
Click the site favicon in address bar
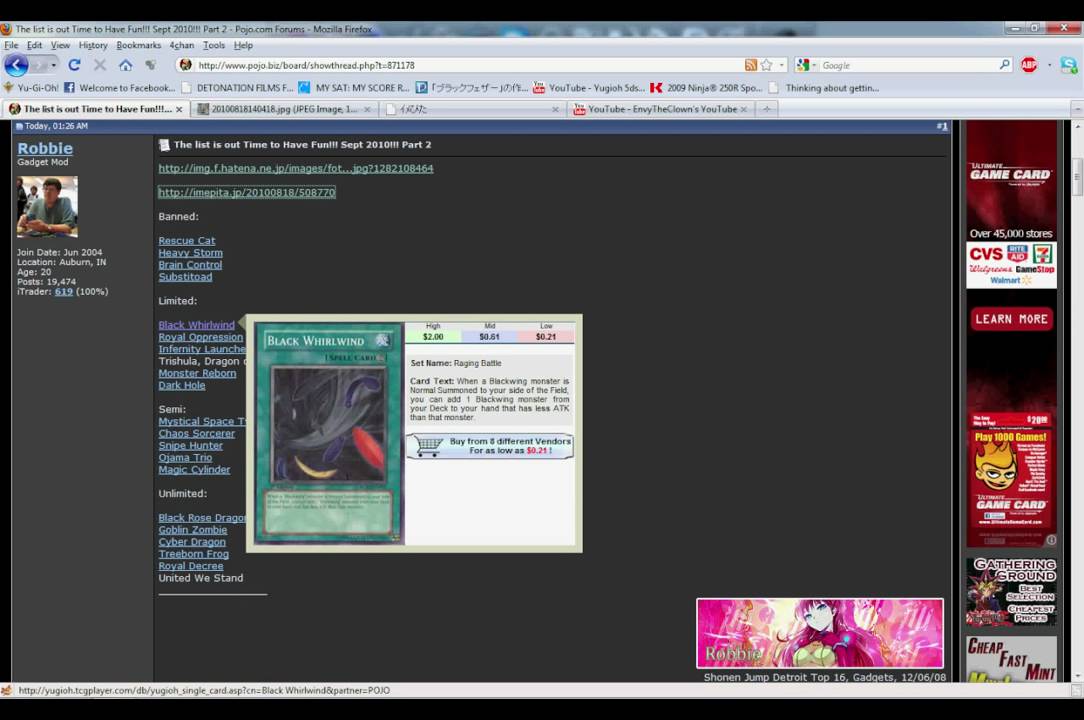[x=185, y=65]
